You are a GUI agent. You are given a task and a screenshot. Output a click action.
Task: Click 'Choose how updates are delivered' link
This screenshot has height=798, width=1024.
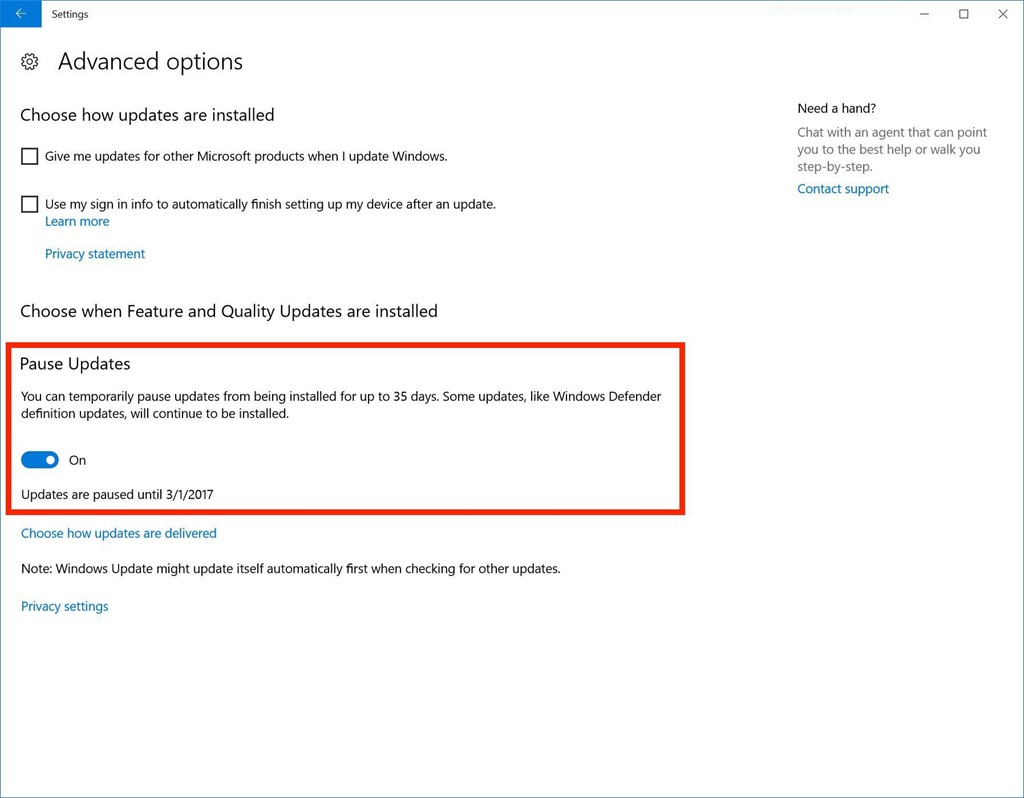click(119, 533)
